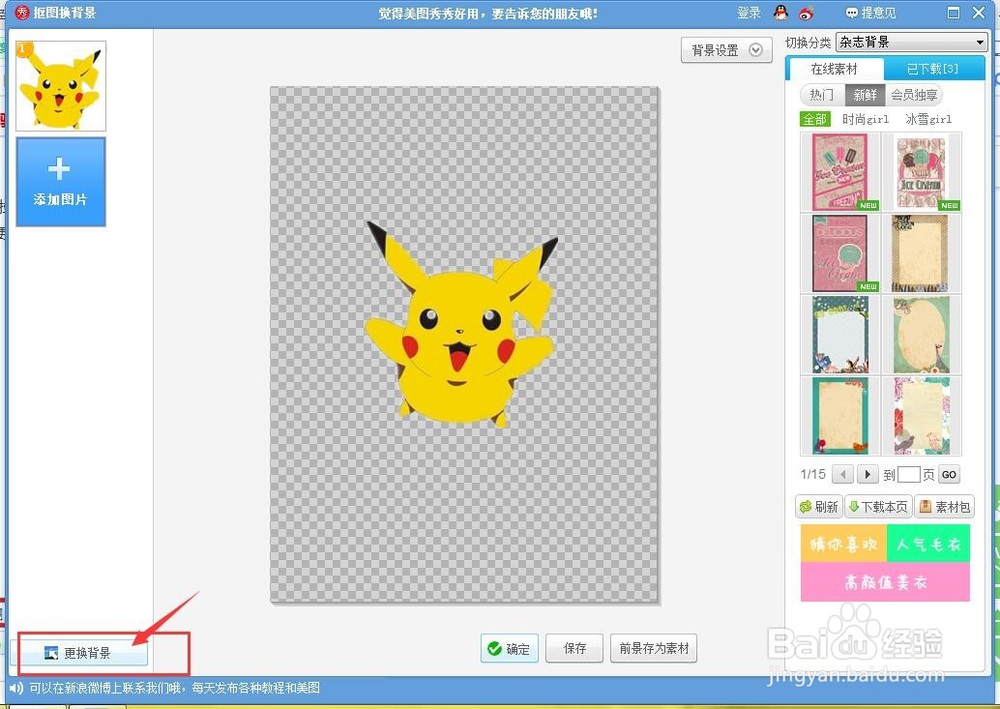Choose the 全部 category filter

coord(814,119)
